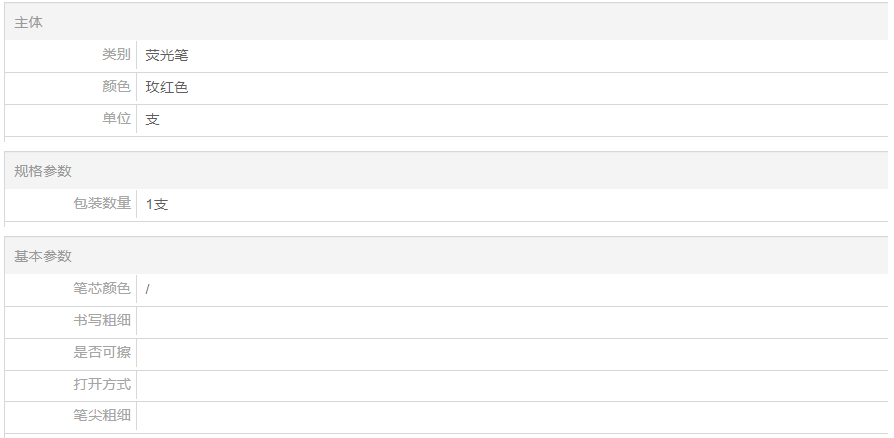Click the 玫红色 color value
Viewport: 894px width, 438px height.
pos(166,88)
